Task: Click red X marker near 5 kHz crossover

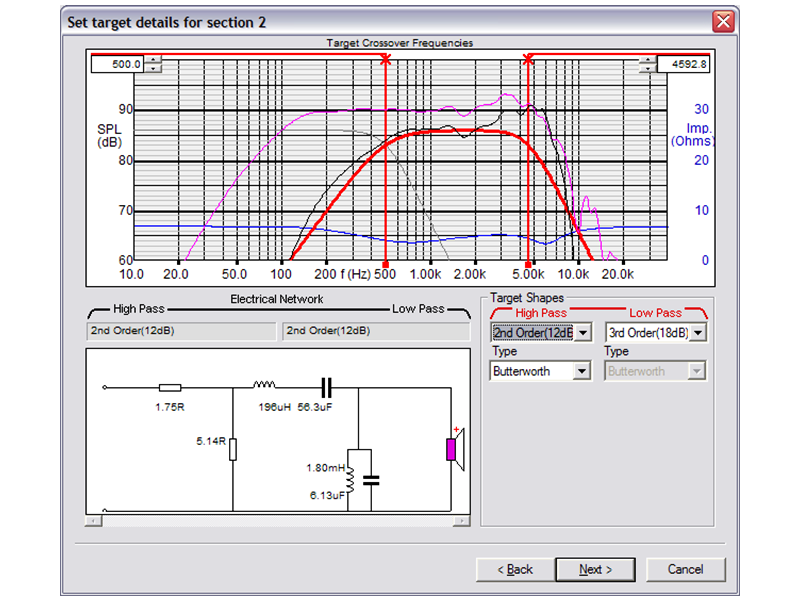Action: pos(528,61)
